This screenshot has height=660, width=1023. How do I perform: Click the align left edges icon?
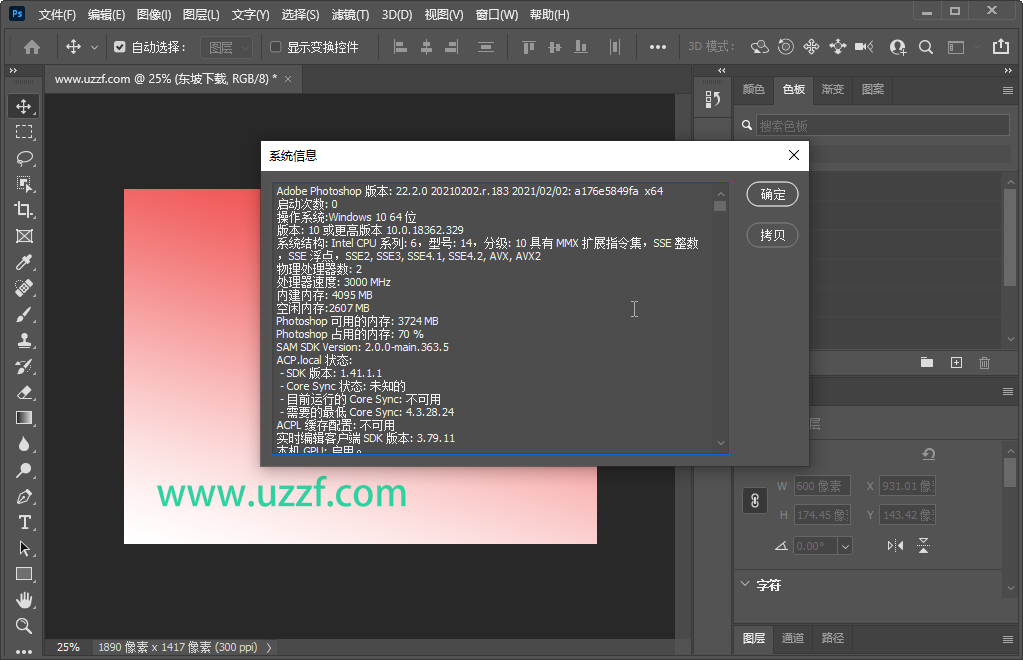[401, 47]
